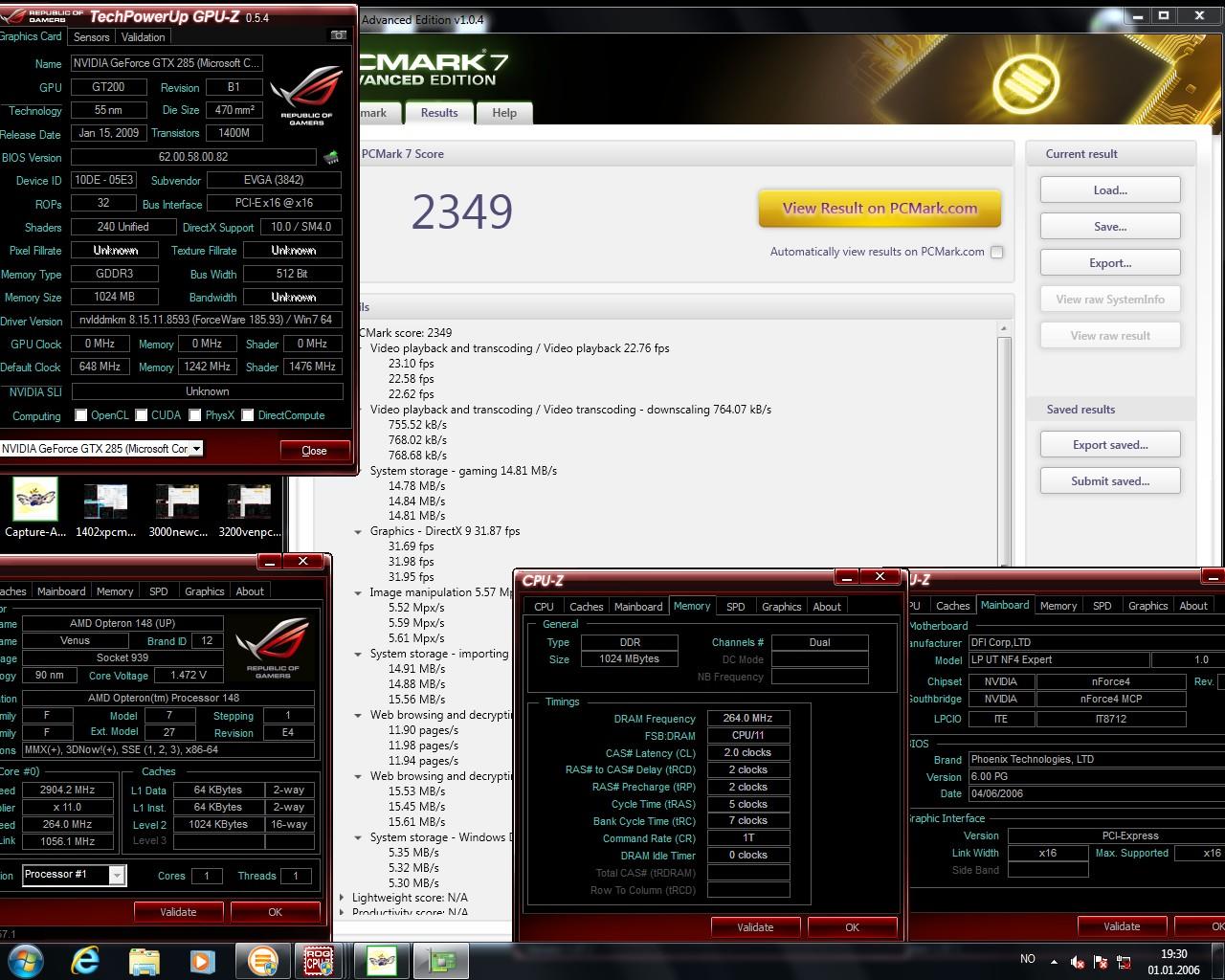Click the Export saved... button
This screenshot has height=980, width=1225.
click(1110, 445)
